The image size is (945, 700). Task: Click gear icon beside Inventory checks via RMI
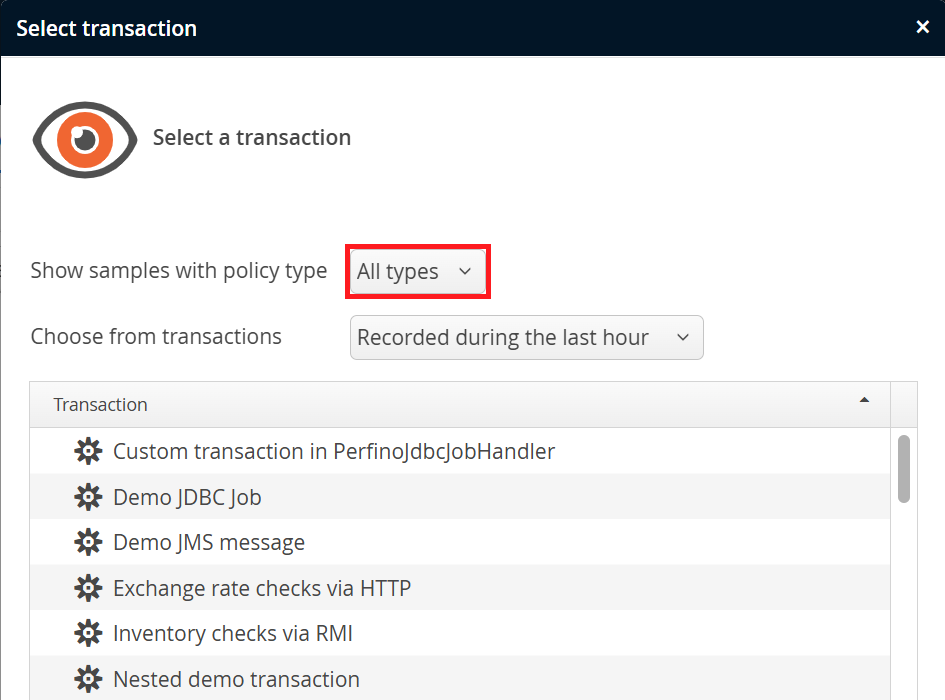tap(88, 633)
